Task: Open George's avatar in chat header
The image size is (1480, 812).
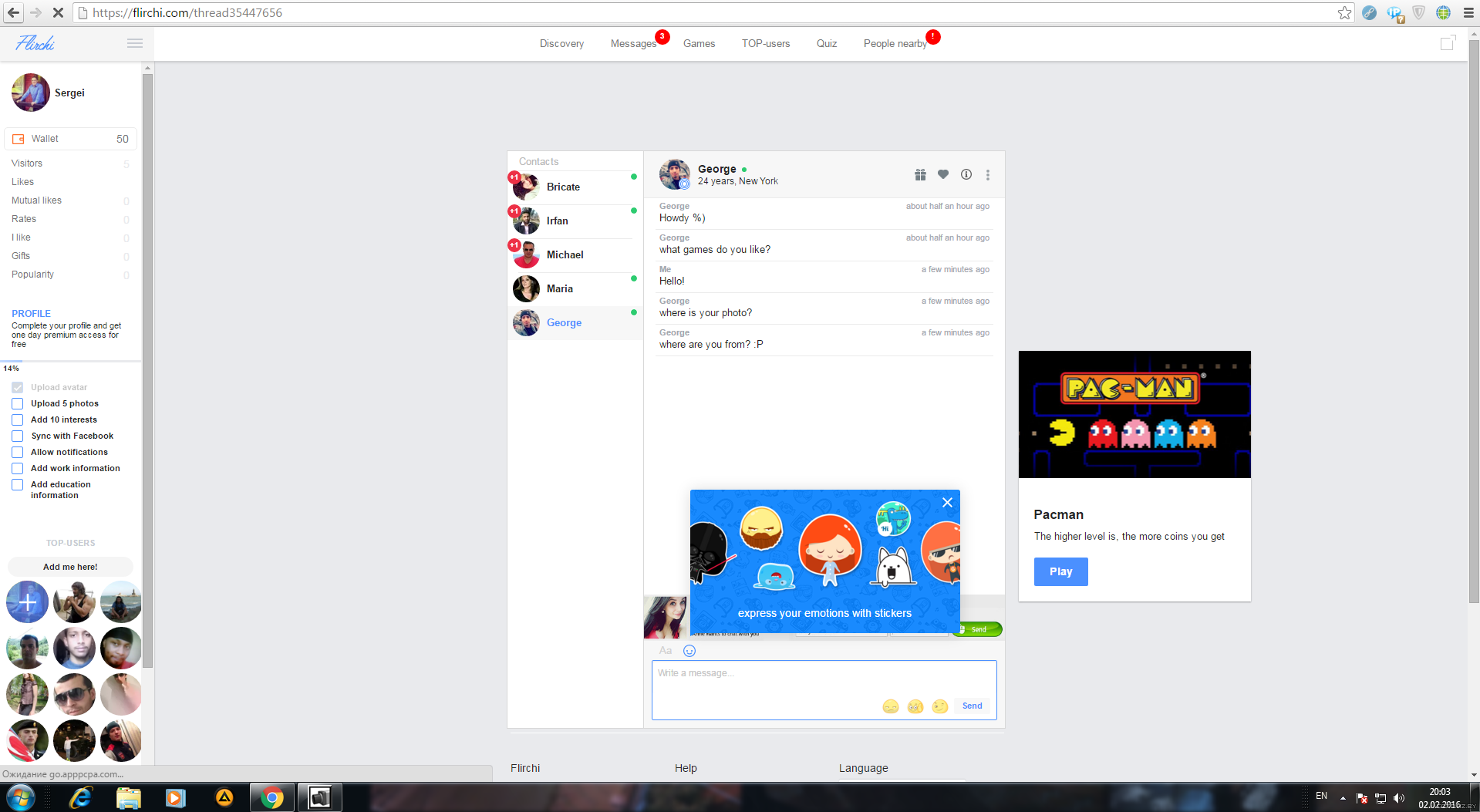Action: [x=674, y=174]
